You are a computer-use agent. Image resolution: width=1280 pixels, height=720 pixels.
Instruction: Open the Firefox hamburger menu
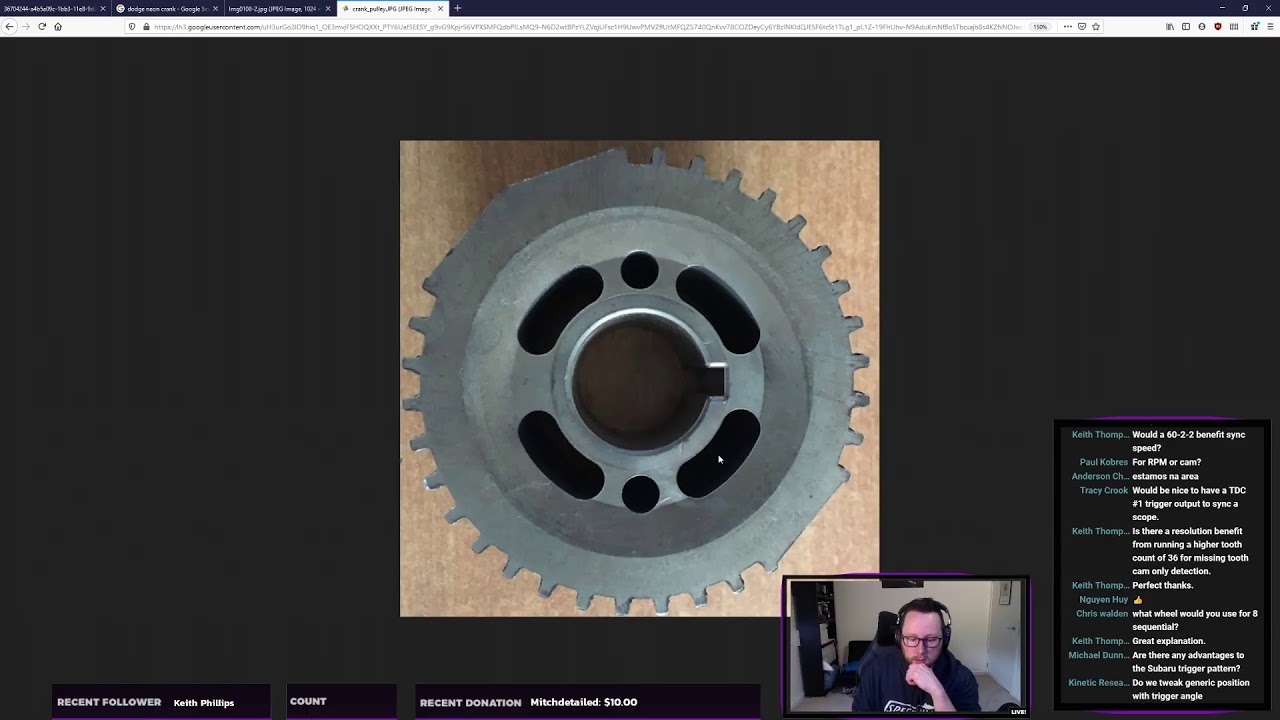(x=1270, y=27)
